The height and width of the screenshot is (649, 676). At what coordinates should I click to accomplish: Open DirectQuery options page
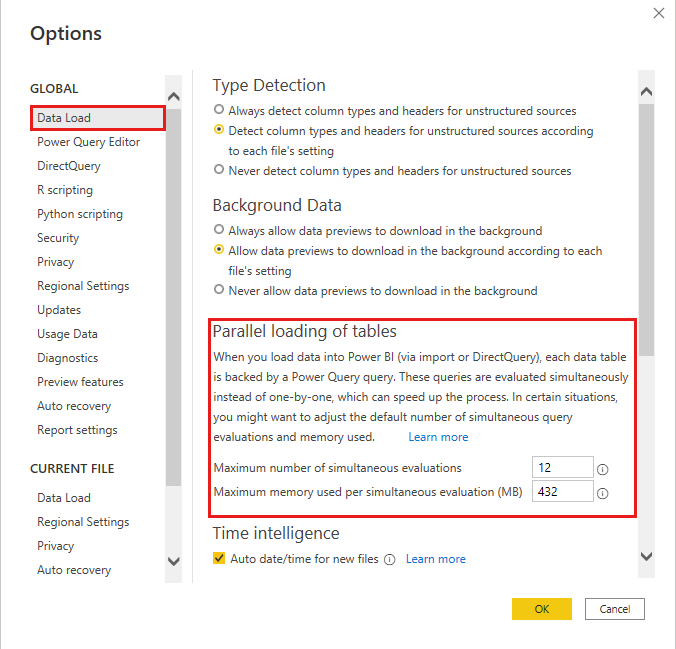click(69, 166)
